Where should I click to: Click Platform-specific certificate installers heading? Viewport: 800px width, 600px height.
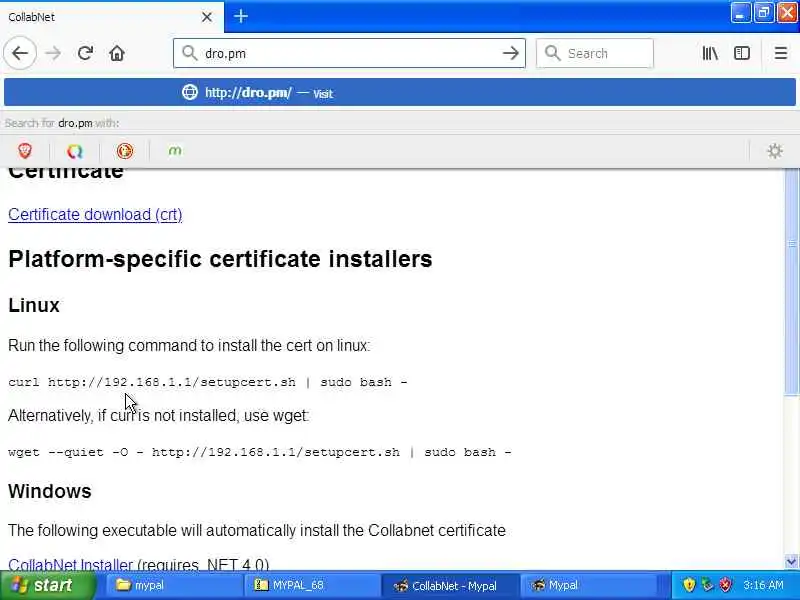[220, 259]
